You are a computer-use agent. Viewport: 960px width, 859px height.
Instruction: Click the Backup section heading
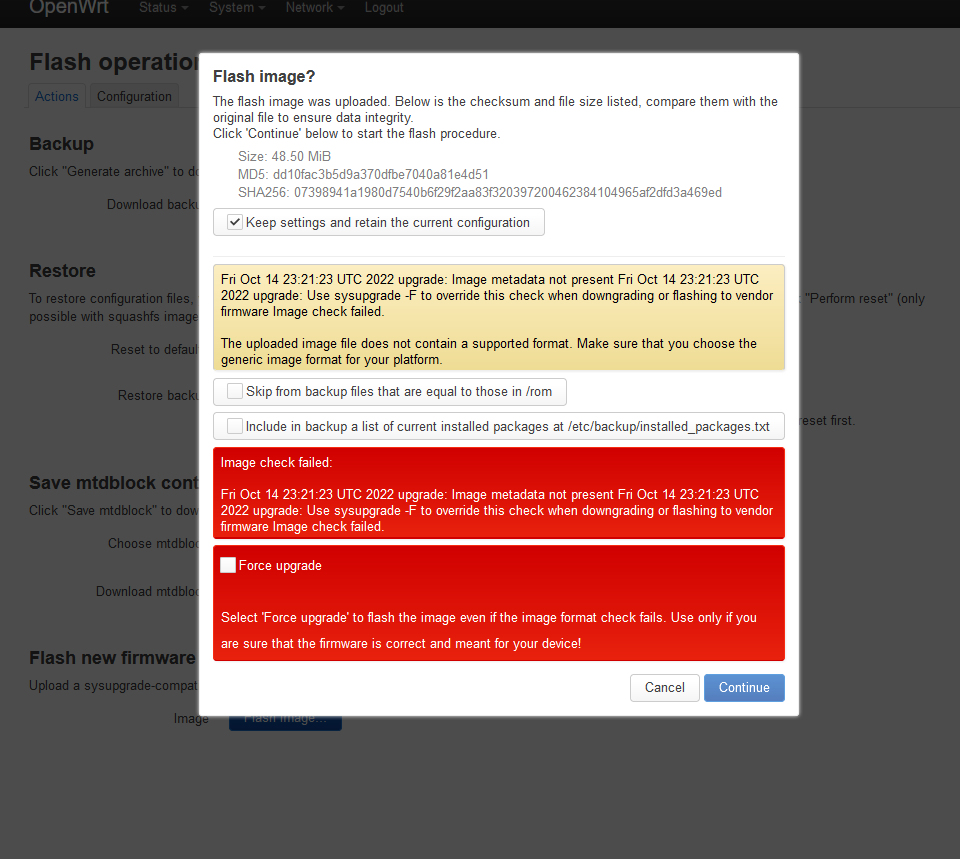tap(61, 143)
